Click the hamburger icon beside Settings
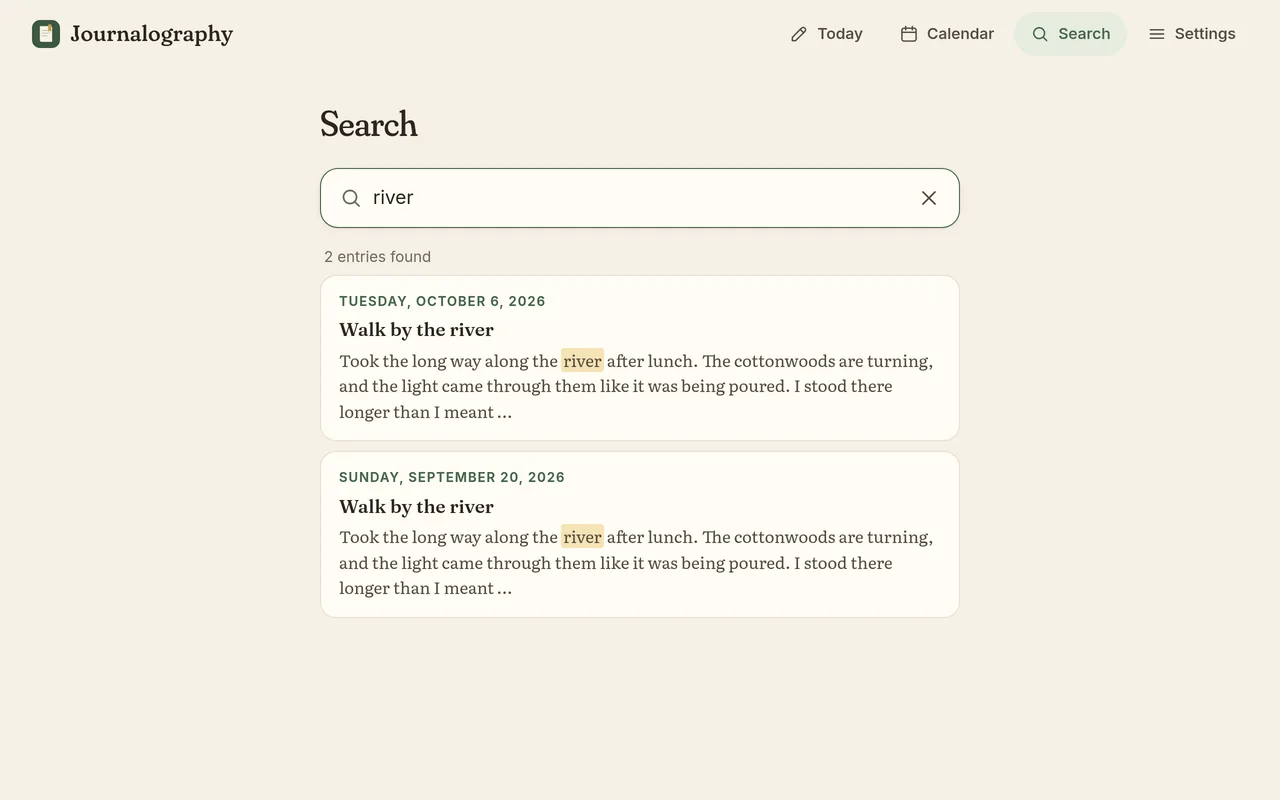The image size is (1280, 800). [1157, 34]
